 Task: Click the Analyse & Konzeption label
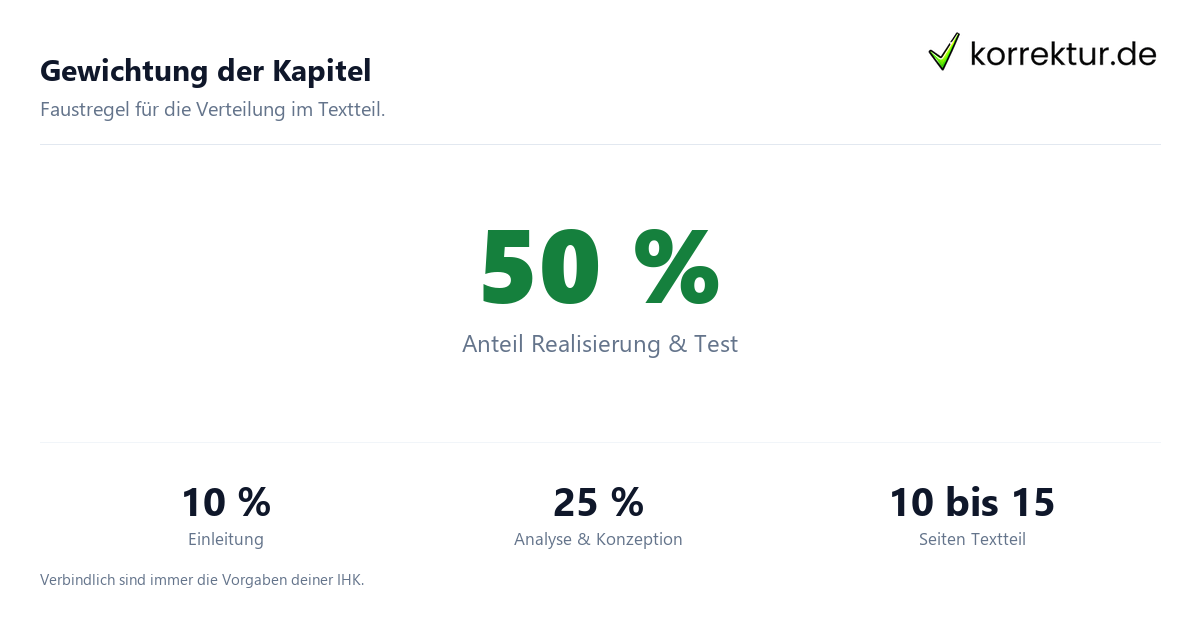(x=598, y=540)
